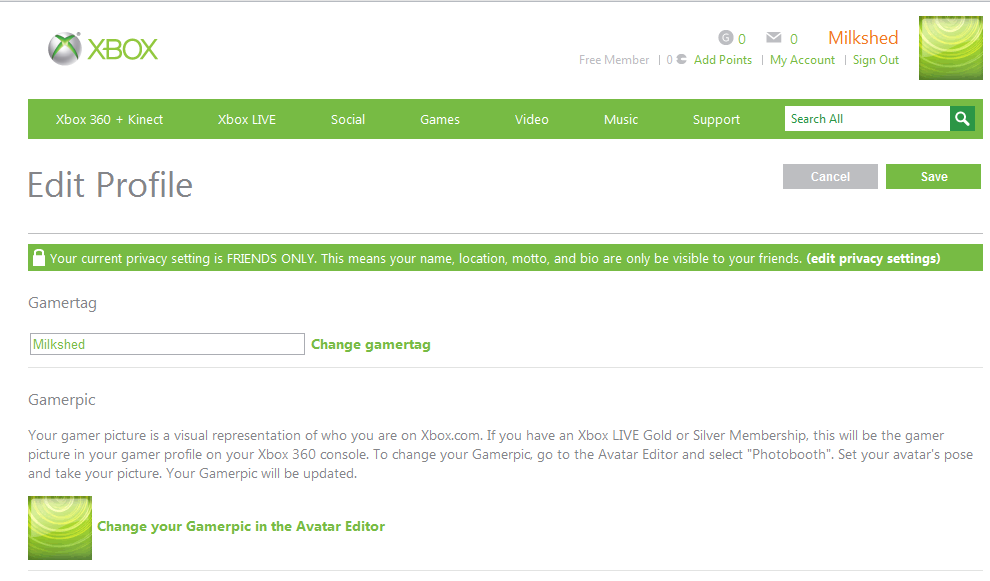Viewport: 990px width, 581px height.
Task: Cancel editing the profile
Action: [x=830, y=177]
